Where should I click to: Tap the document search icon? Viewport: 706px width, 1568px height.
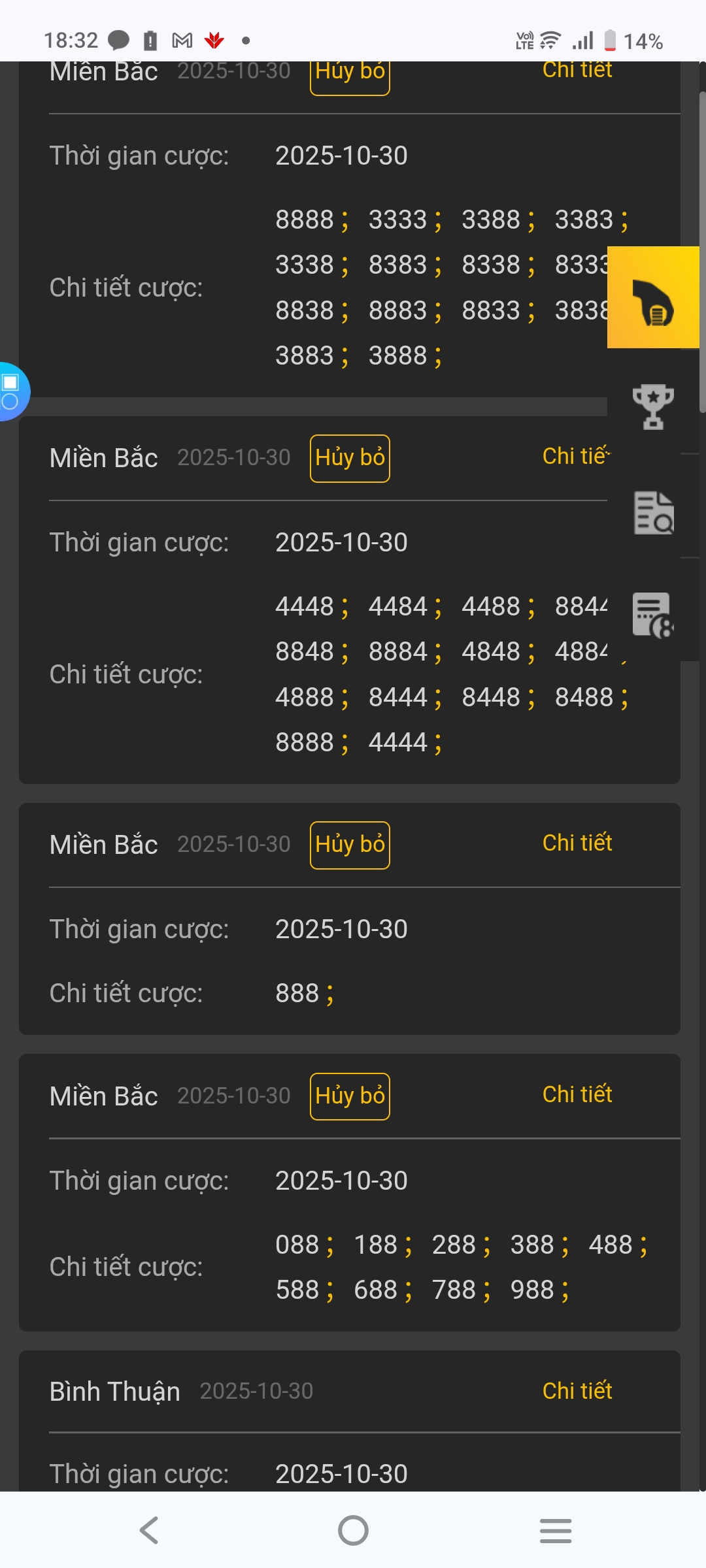click(x=653, y=512)
